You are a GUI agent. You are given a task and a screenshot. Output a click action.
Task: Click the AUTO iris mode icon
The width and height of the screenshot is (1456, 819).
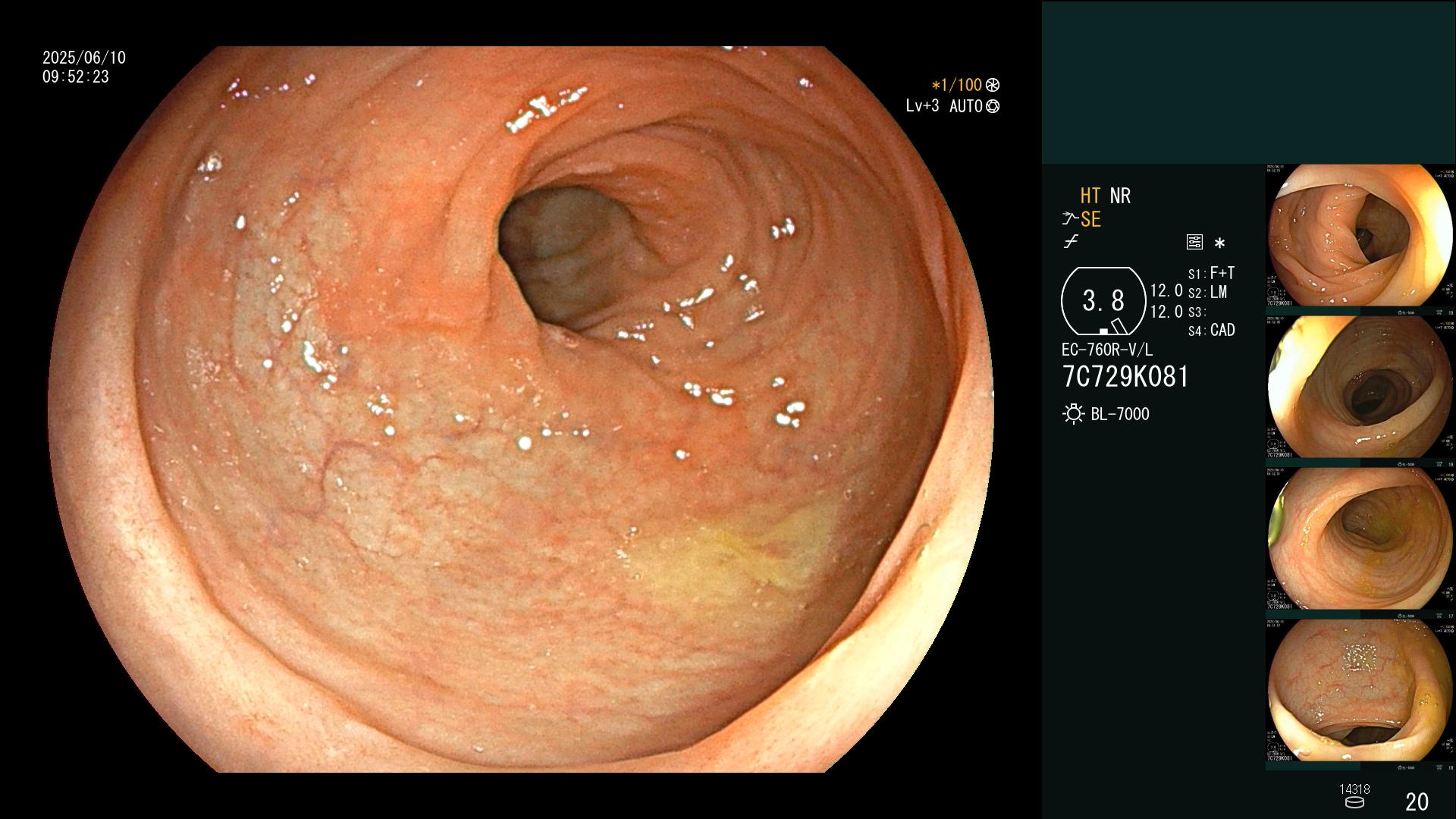tap(993, 107)
